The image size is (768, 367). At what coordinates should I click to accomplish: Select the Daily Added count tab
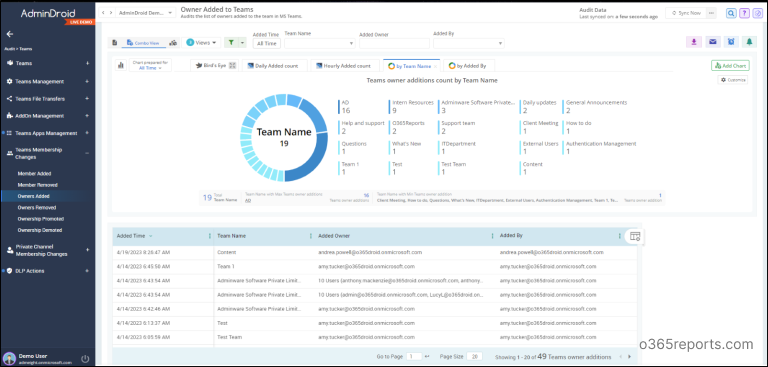pos(275,65)
